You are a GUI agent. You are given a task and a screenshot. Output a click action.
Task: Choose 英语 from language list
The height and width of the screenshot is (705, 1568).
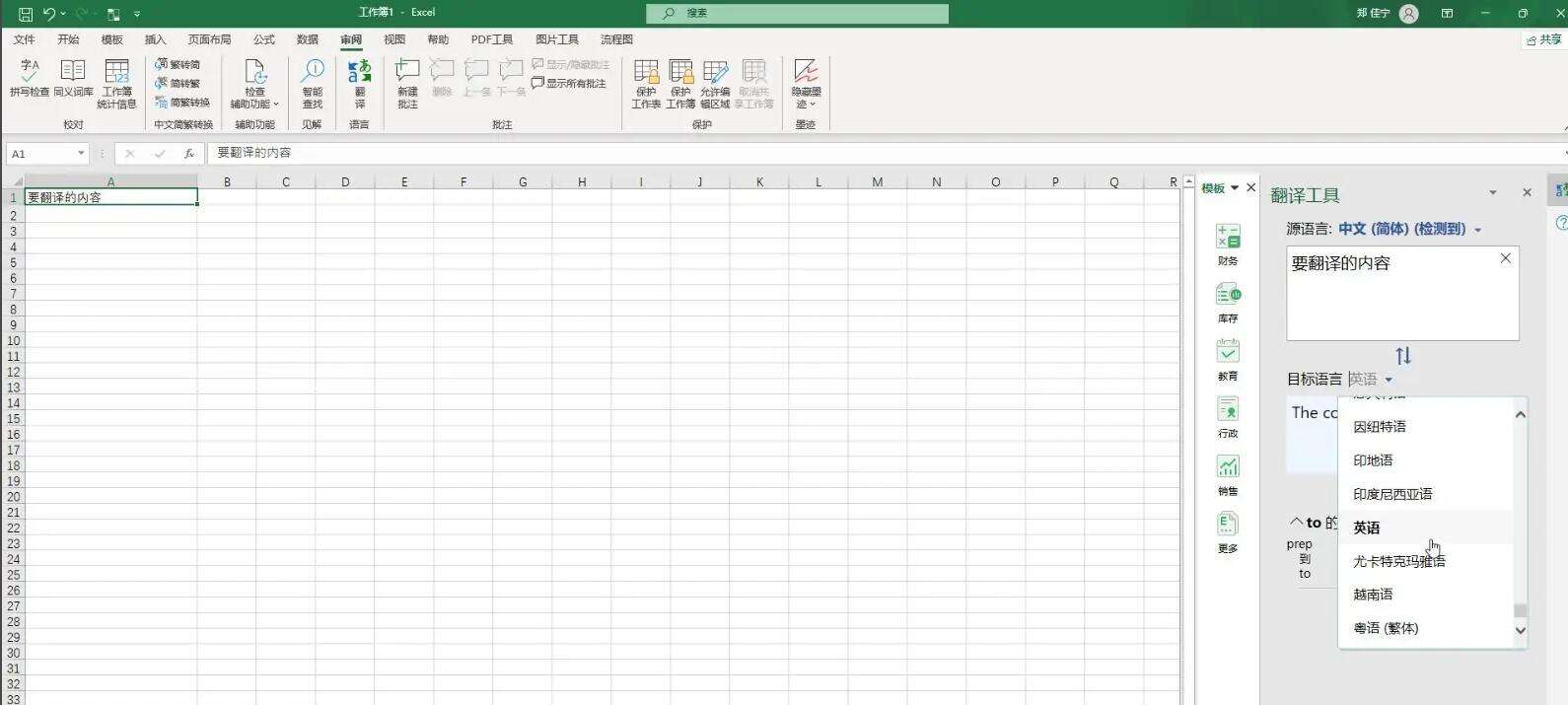click(1425, 528)
